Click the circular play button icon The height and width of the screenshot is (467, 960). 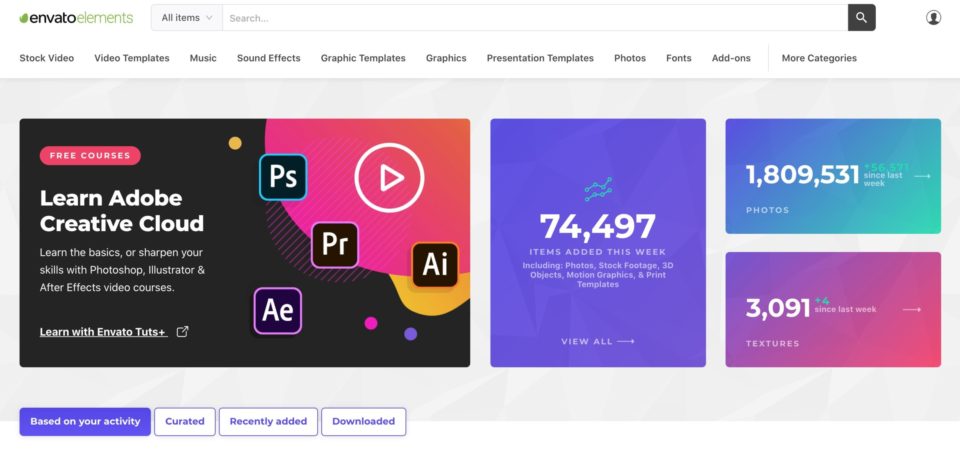click(x=389, y=177)
